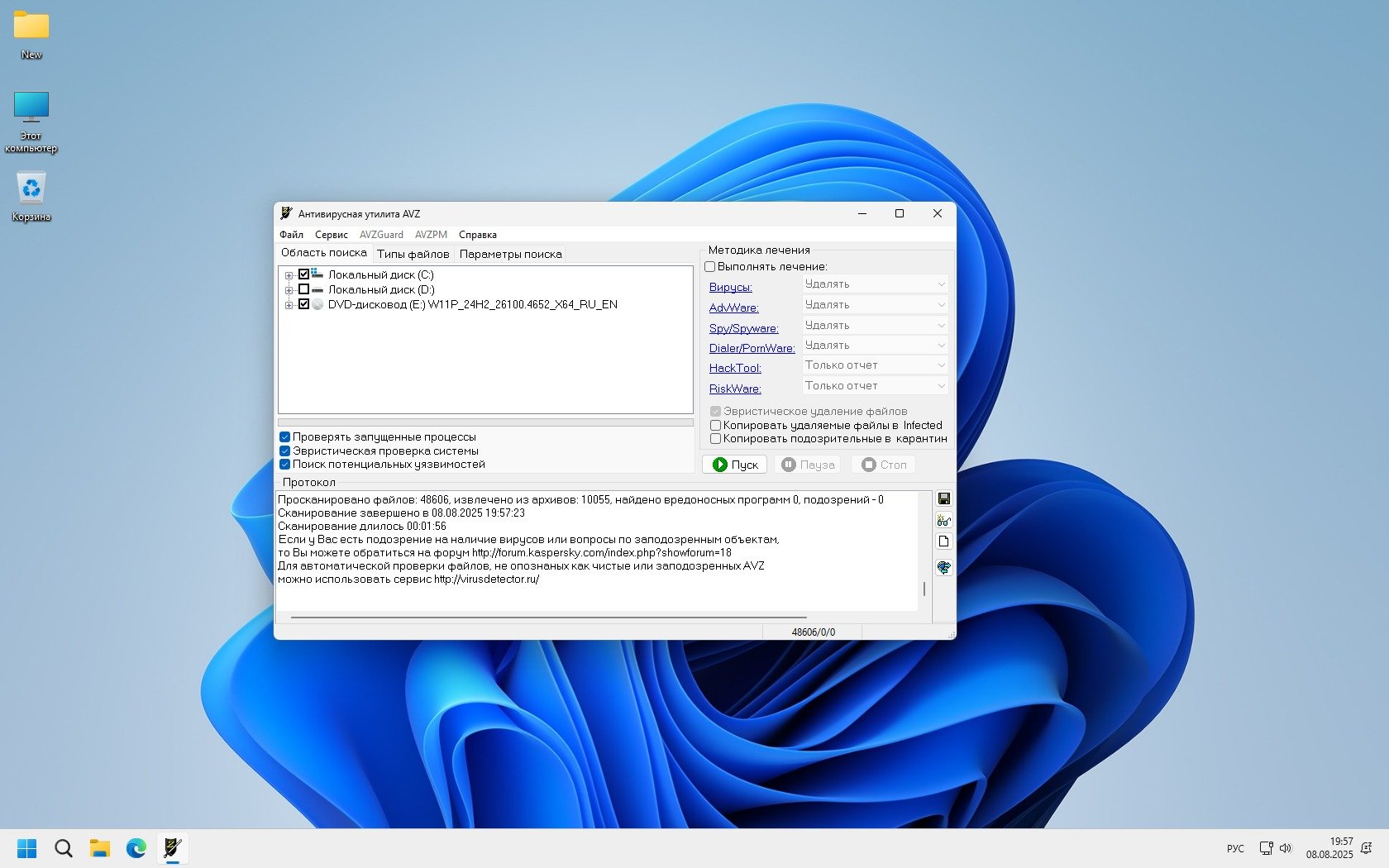The width and height of the screenshot is (1389, 868).
Task: Expand the Локальный диск (C:) tree node
Action: pos(289,275)
